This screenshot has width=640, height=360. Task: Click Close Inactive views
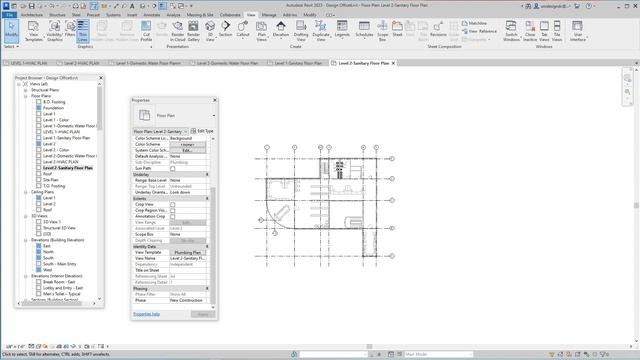pyautogui.click(x=530, y=31)
